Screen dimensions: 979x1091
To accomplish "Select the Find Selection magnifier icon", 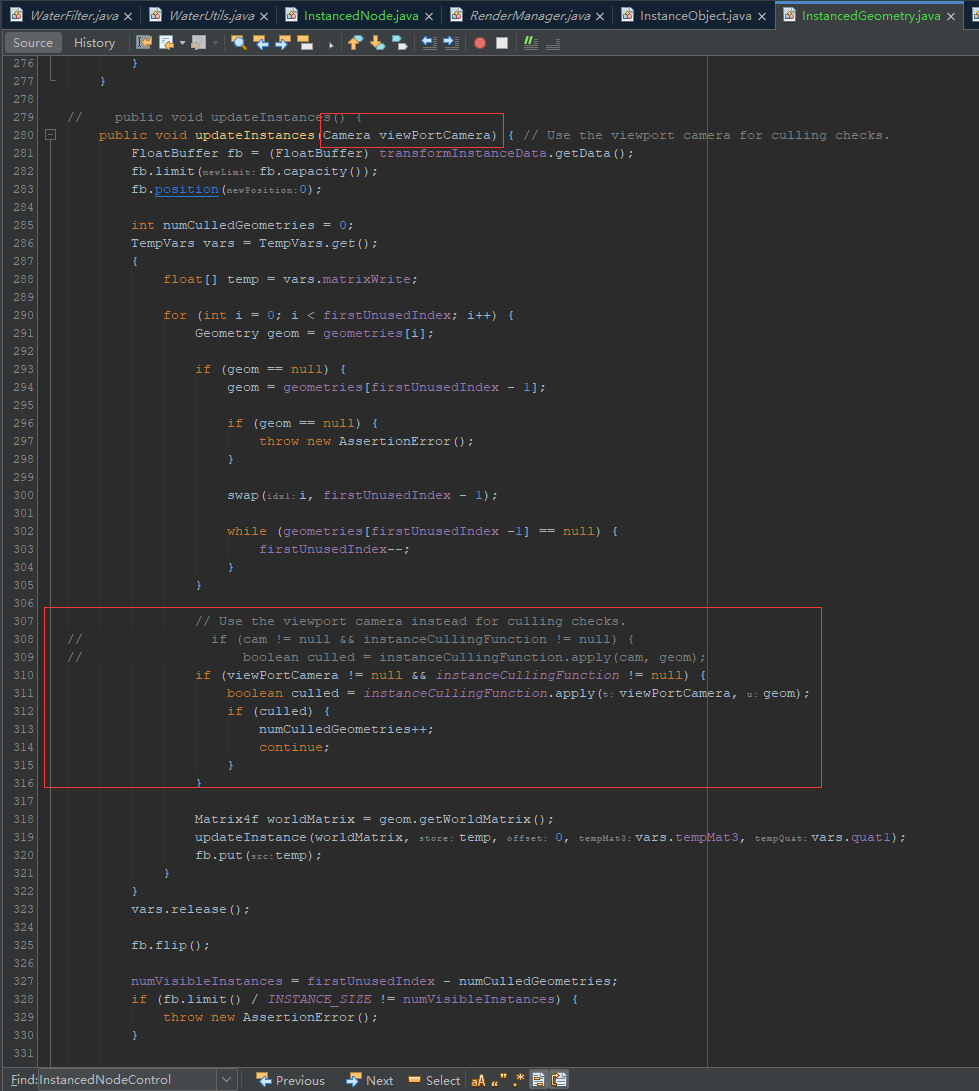I will 238,42.
